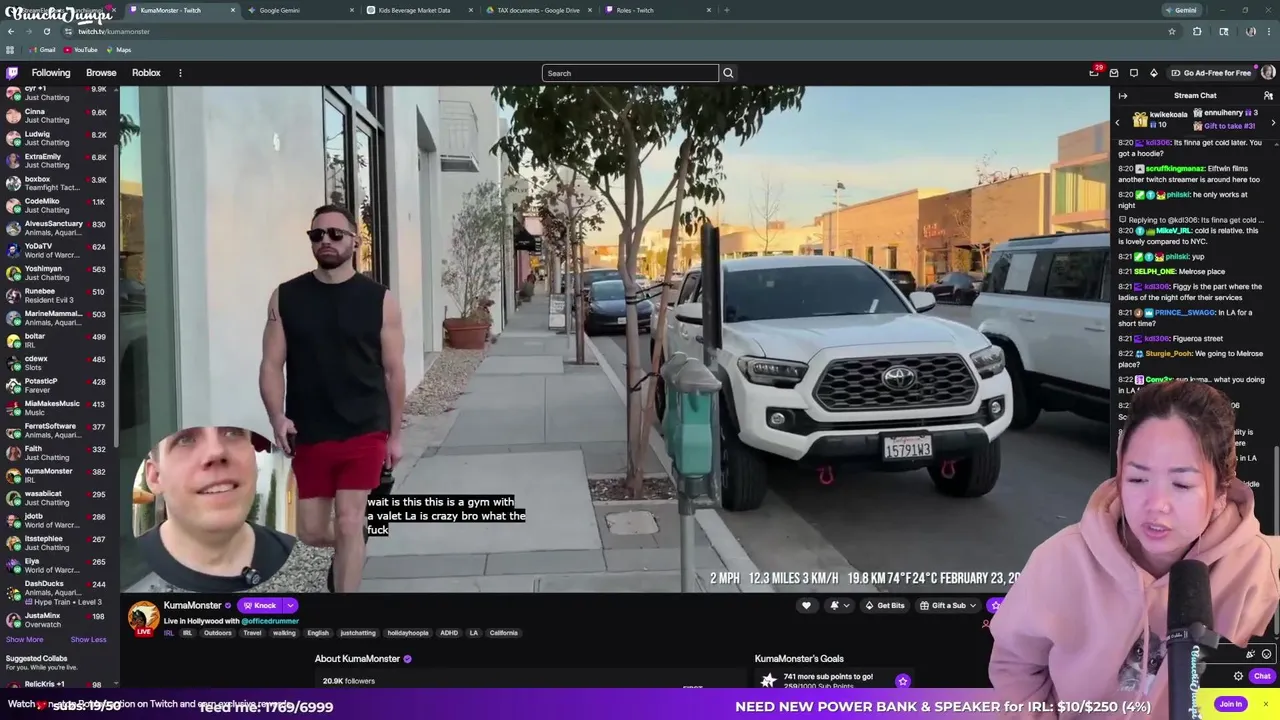This screenshot has height=720, width=1280.
Task: Open the browser extensions puzzle icon
Action: [1197, 31]
